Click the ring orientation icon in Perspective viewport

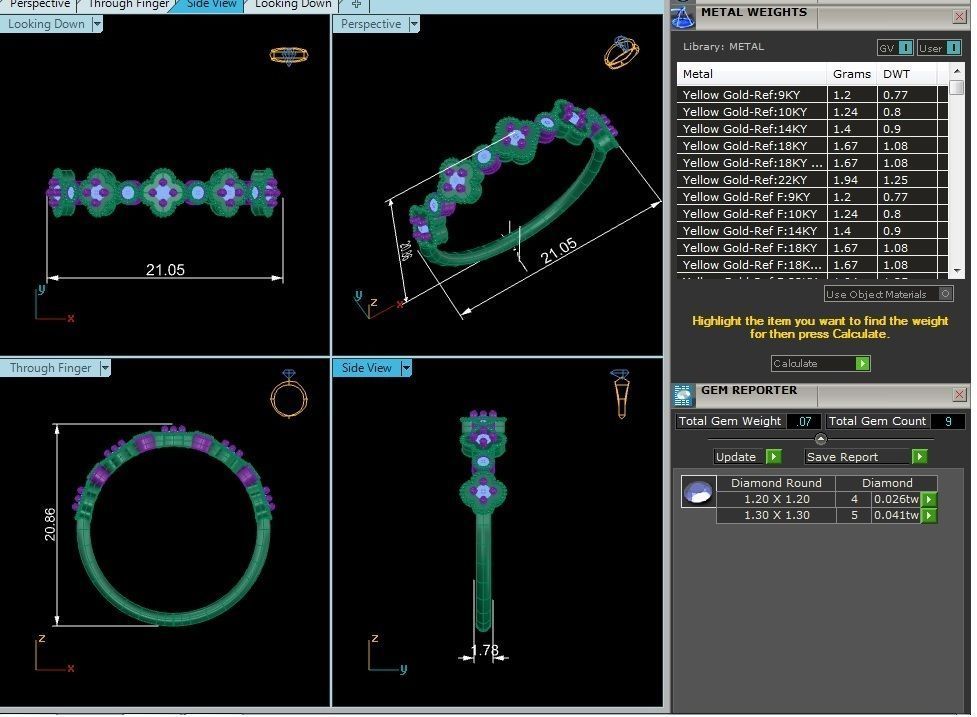click(620, 52)
